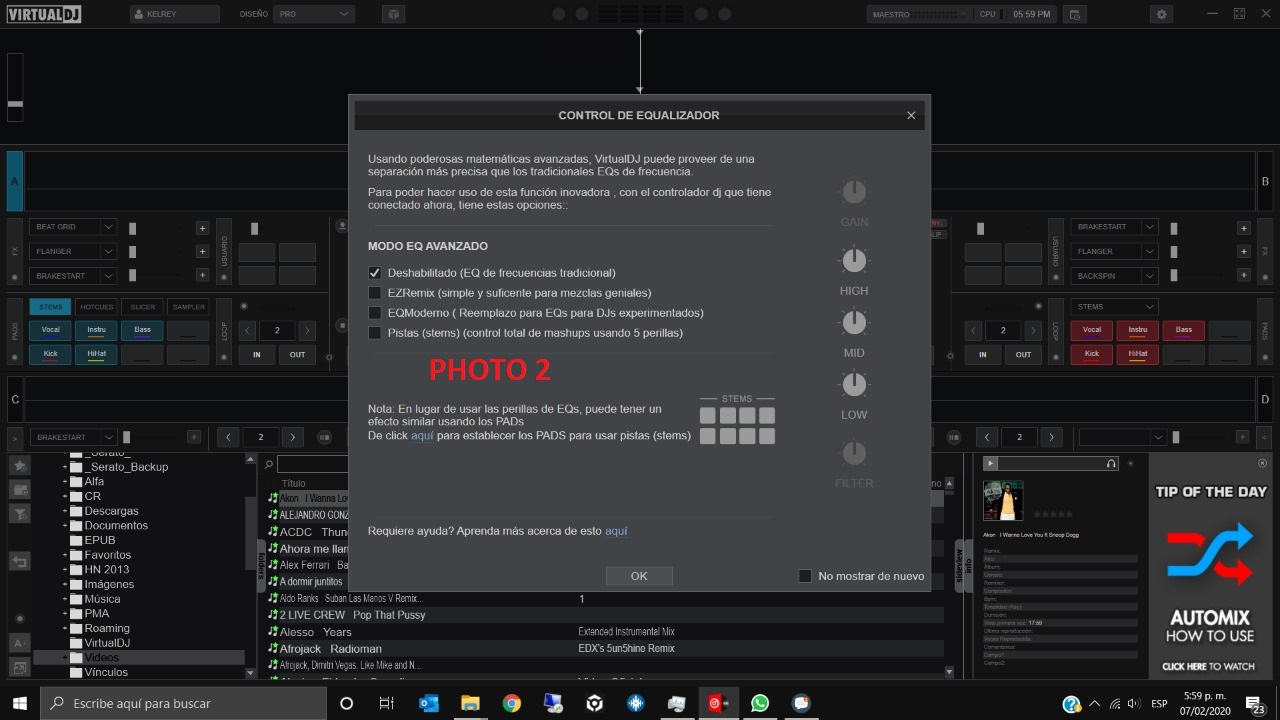The height and width of the screenshot is (720, 1280).
Task: Click the left volume fader handle at top
Action: 15,104
